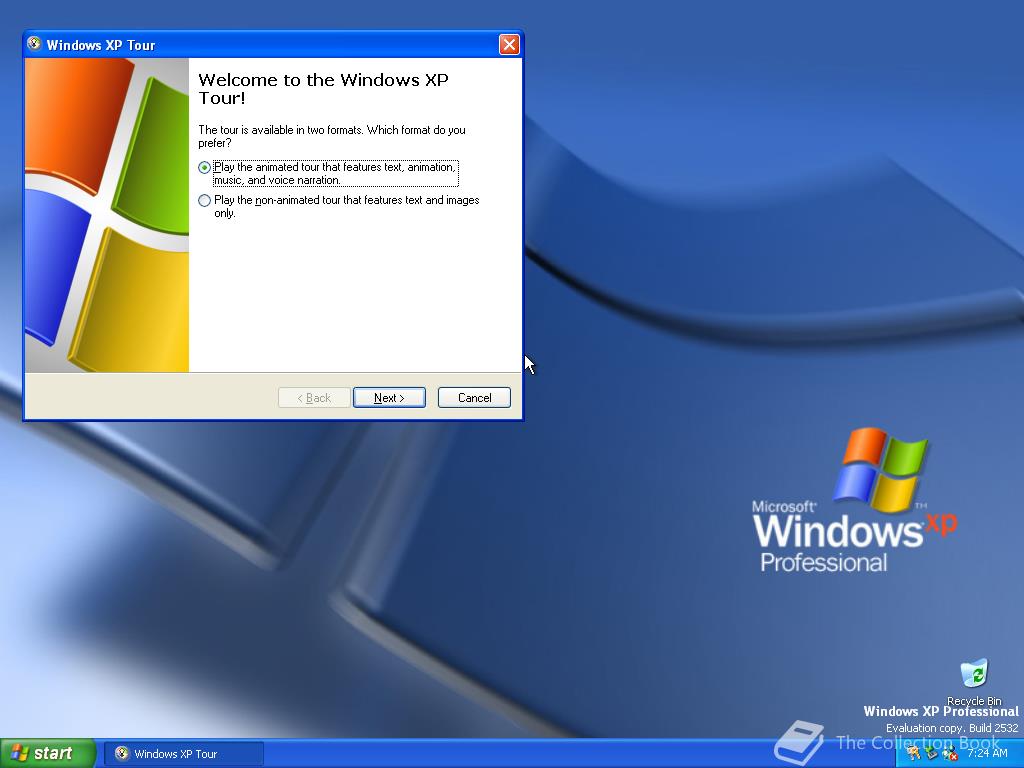The image size is (1024, 768).
Task: Click the tour icon in dialog title bar
Action: click(34, 44)
